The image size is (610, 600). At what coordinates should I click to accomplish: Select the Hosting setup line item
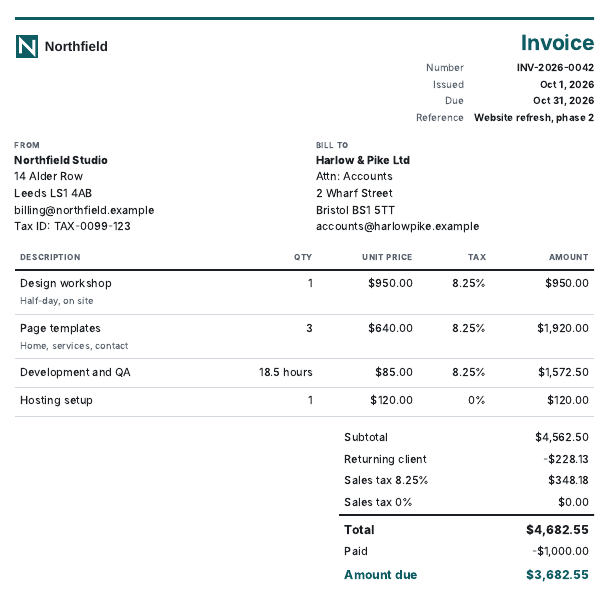(x=56, y=400)
